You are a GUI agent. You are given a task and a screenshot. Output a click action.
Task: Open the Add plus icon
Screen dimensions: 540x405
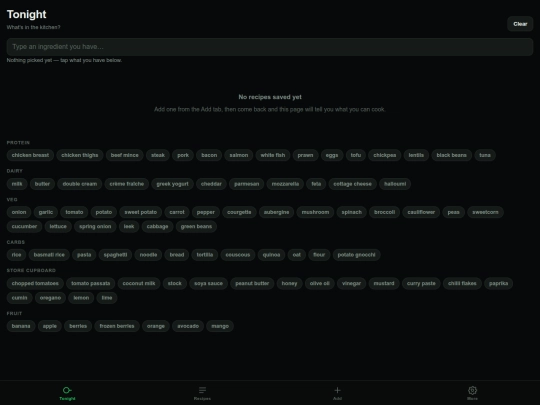[x=337, y=390]
